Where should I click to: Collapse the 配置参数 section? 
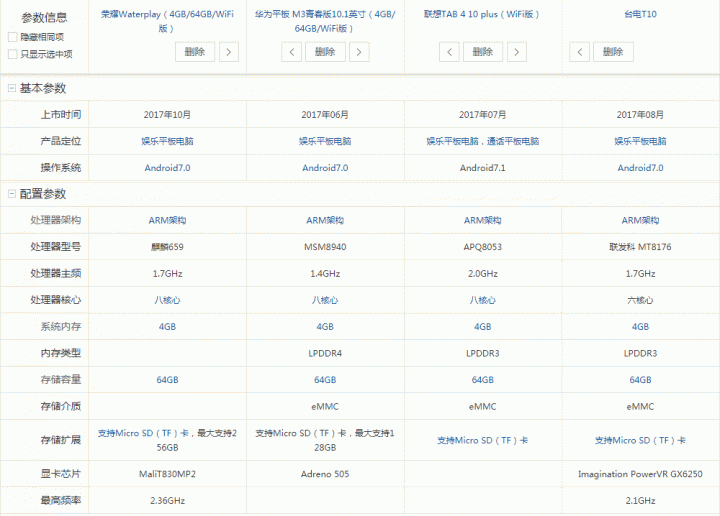(x=12, y=194)
